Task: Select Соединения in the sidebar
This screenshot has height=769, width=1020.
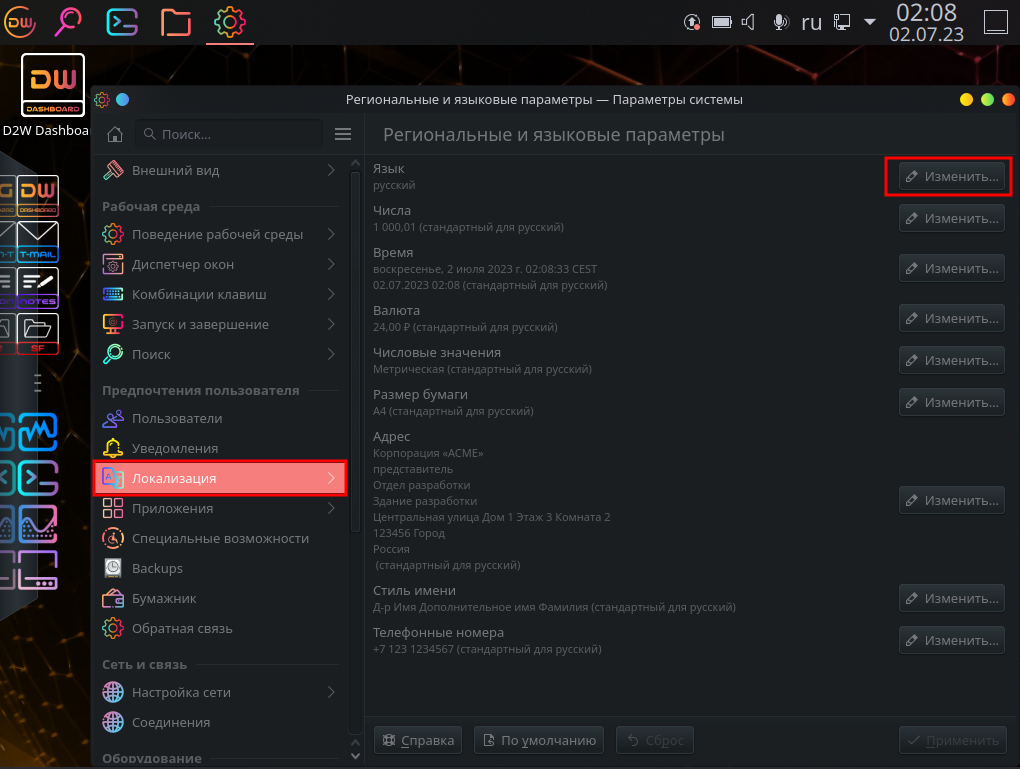Action: pos(171,722)
